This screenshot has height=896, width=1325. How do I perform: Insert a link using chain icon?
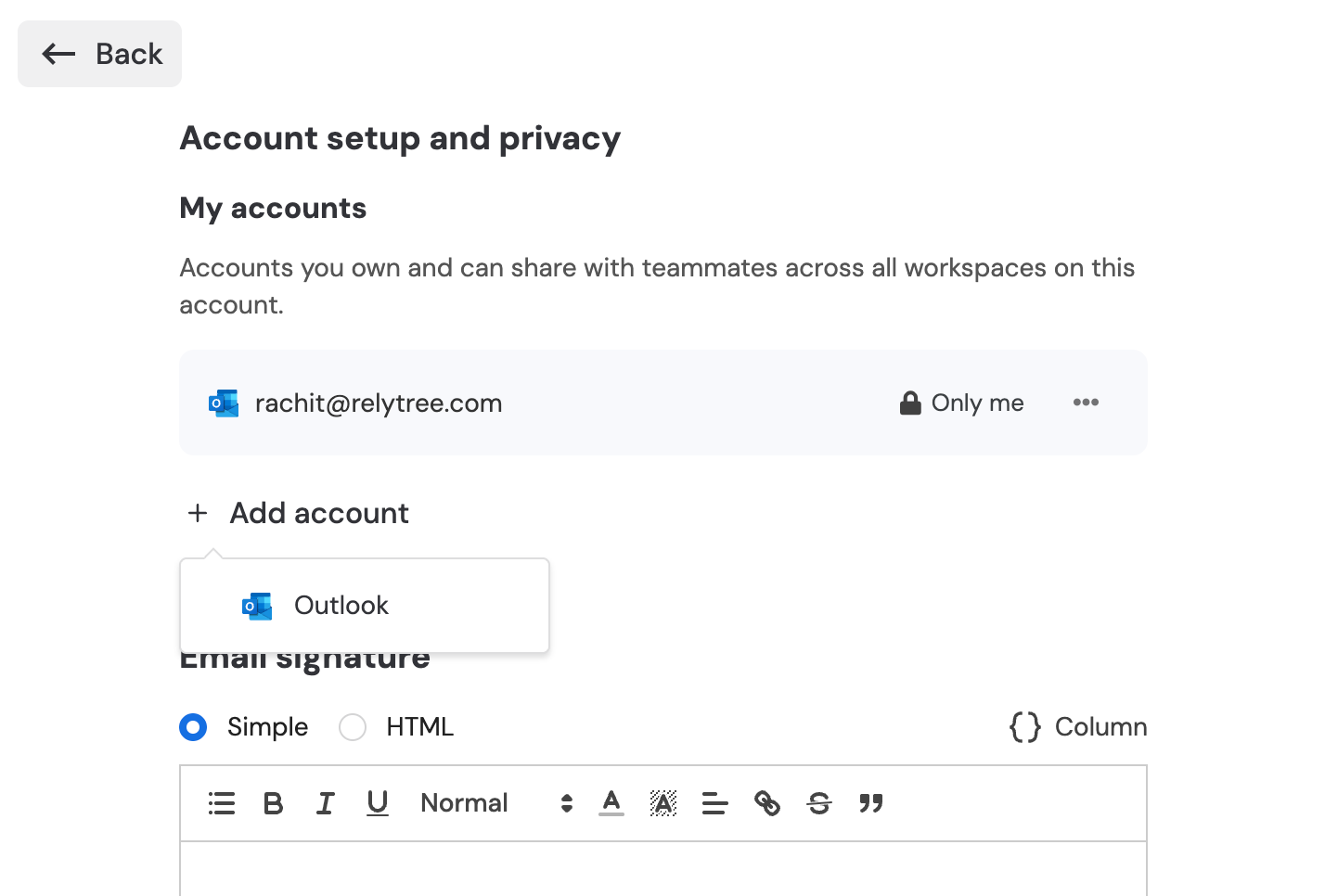(767, 803)
